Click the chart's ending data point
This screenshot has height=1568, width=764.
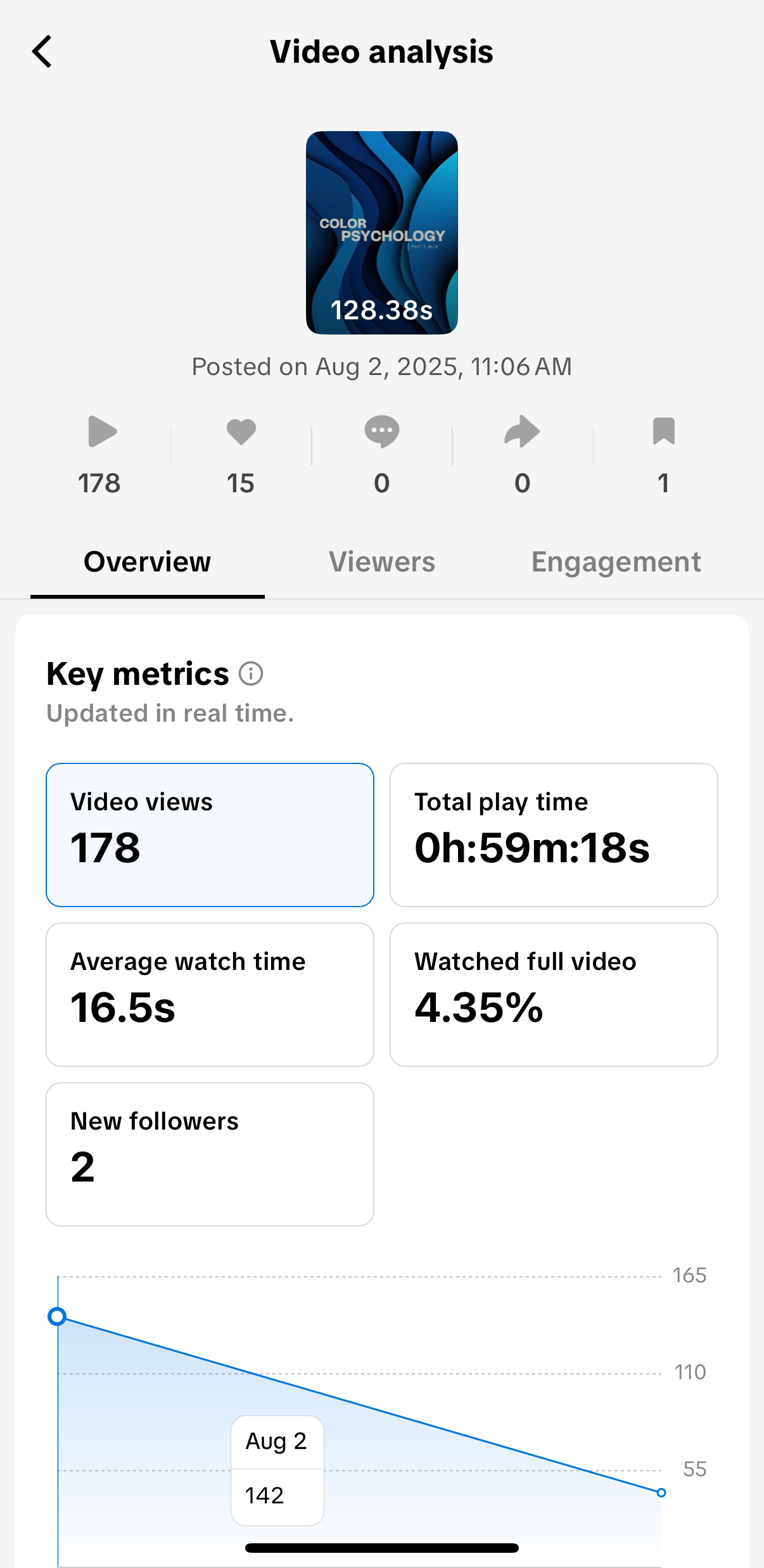(661, 1493)
